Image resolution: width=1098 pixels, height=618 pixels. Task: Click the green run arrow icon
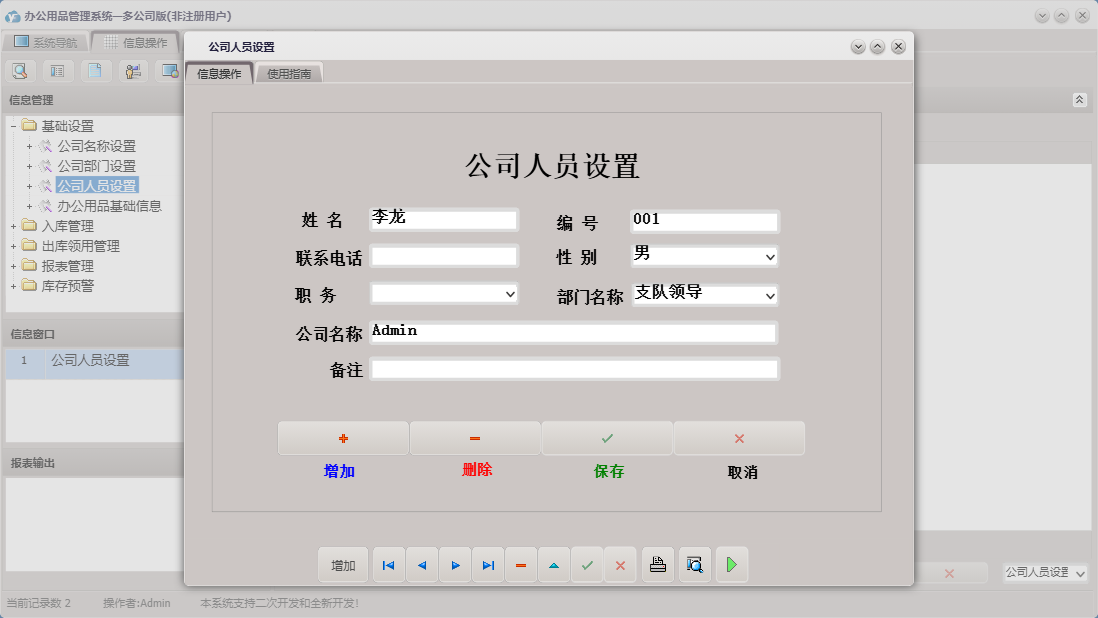[x=731, y=565]
